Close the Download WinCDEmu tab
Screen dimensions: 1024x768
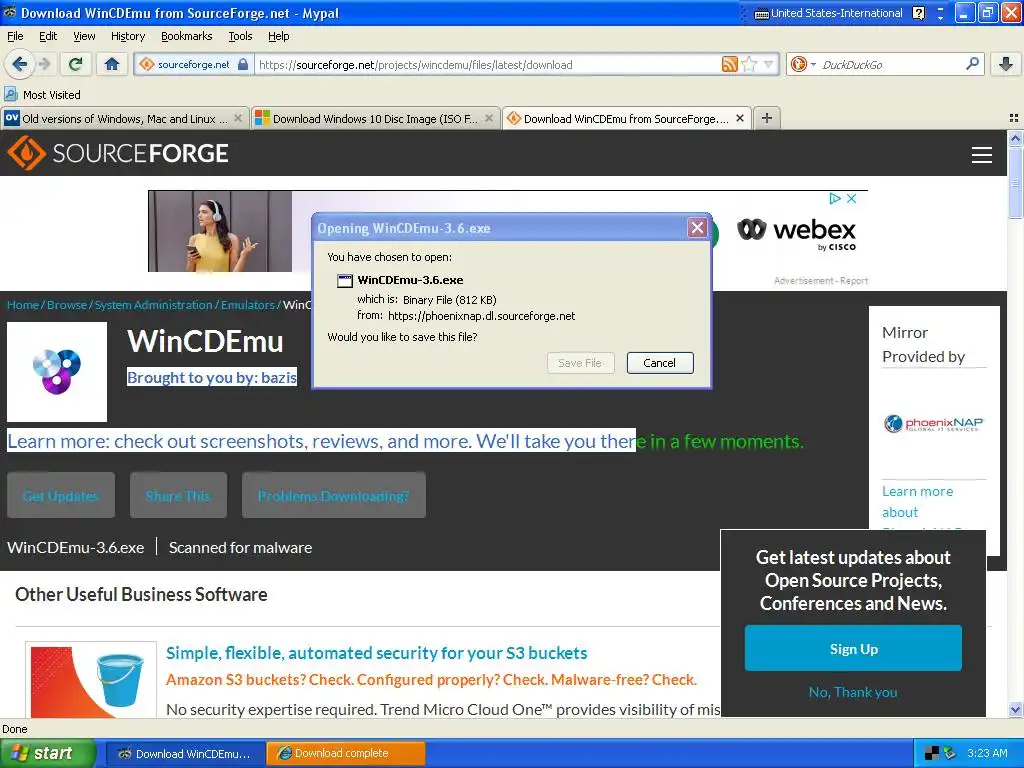(x=740, y=118)
